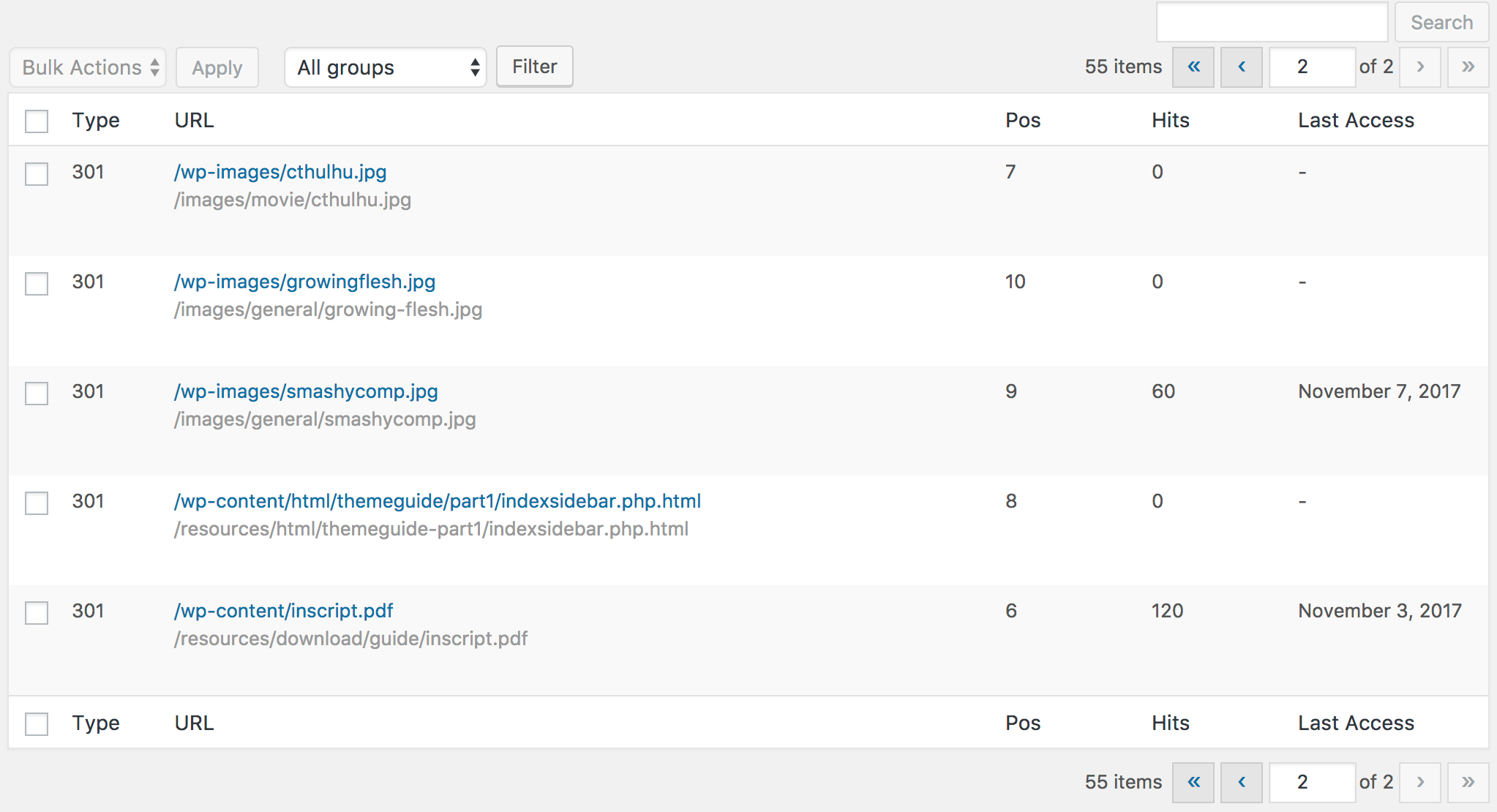
Task: Expand the All groups dropdown
Action: [385, 67]
